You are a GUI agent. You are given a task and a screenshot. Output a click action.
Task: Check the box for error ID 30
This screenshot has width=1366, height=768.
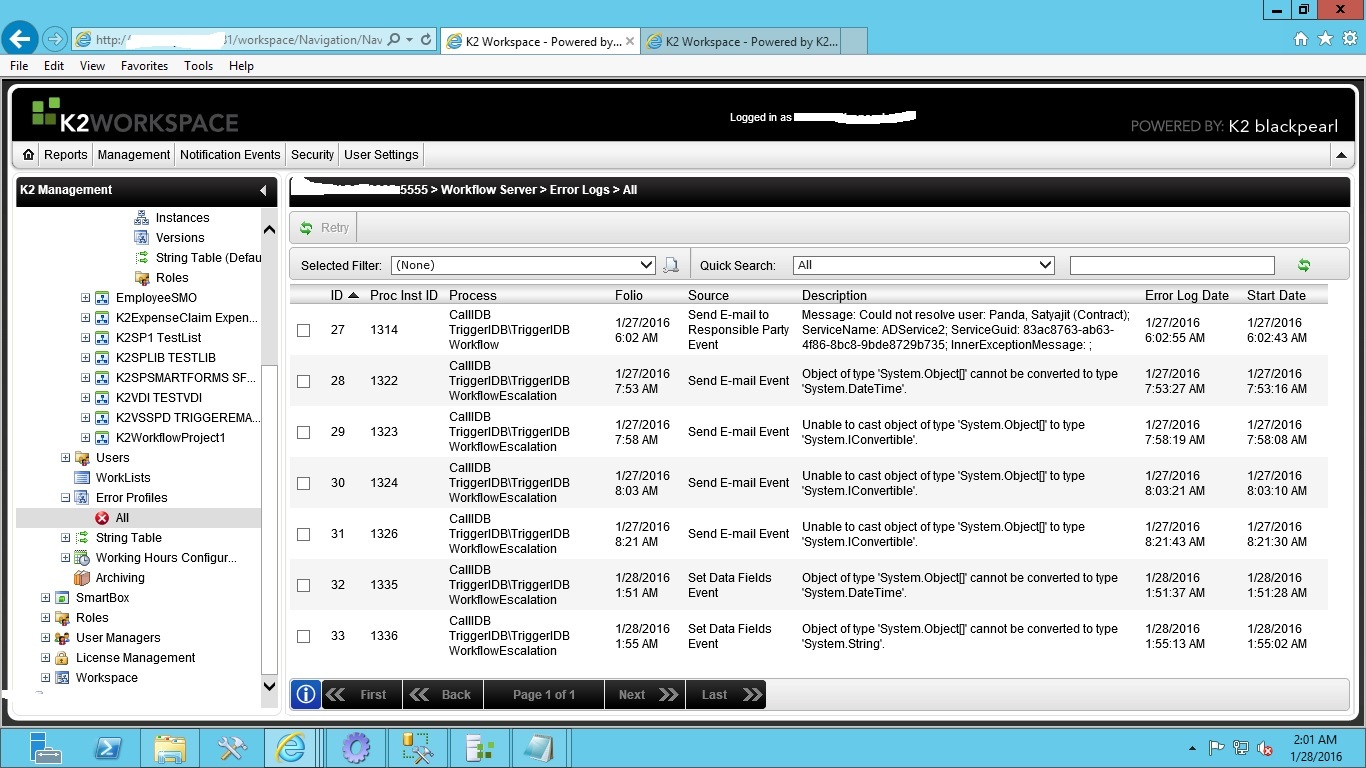coord(304,483)
